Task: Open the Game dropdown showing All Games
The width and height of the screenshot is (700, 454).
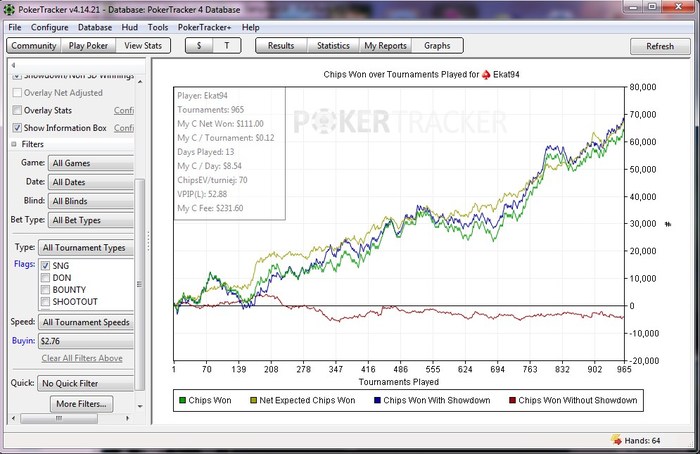Action: point(91,163)
